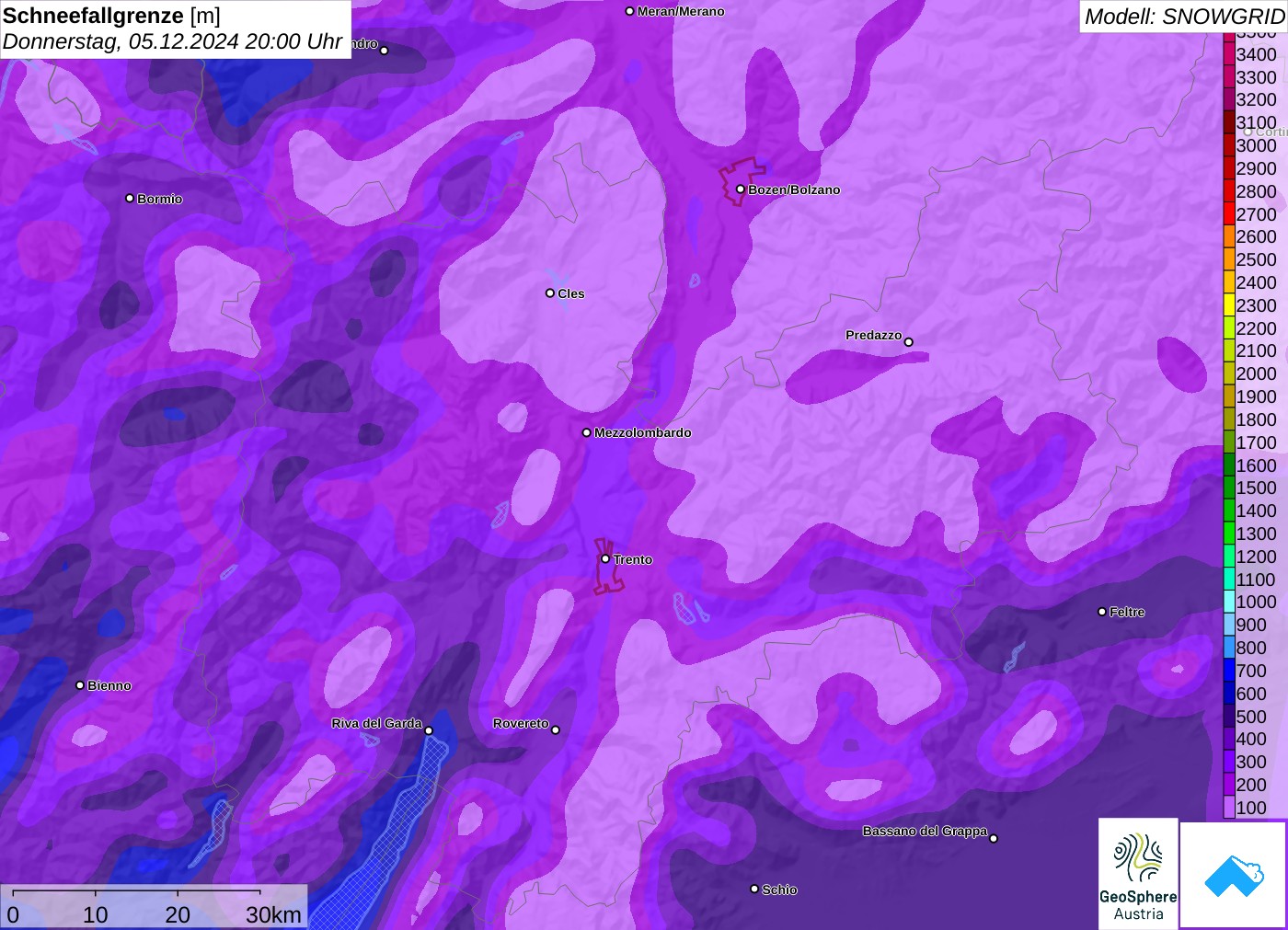
Task: Click the "10" scale bar label
Action: [96, 914]
